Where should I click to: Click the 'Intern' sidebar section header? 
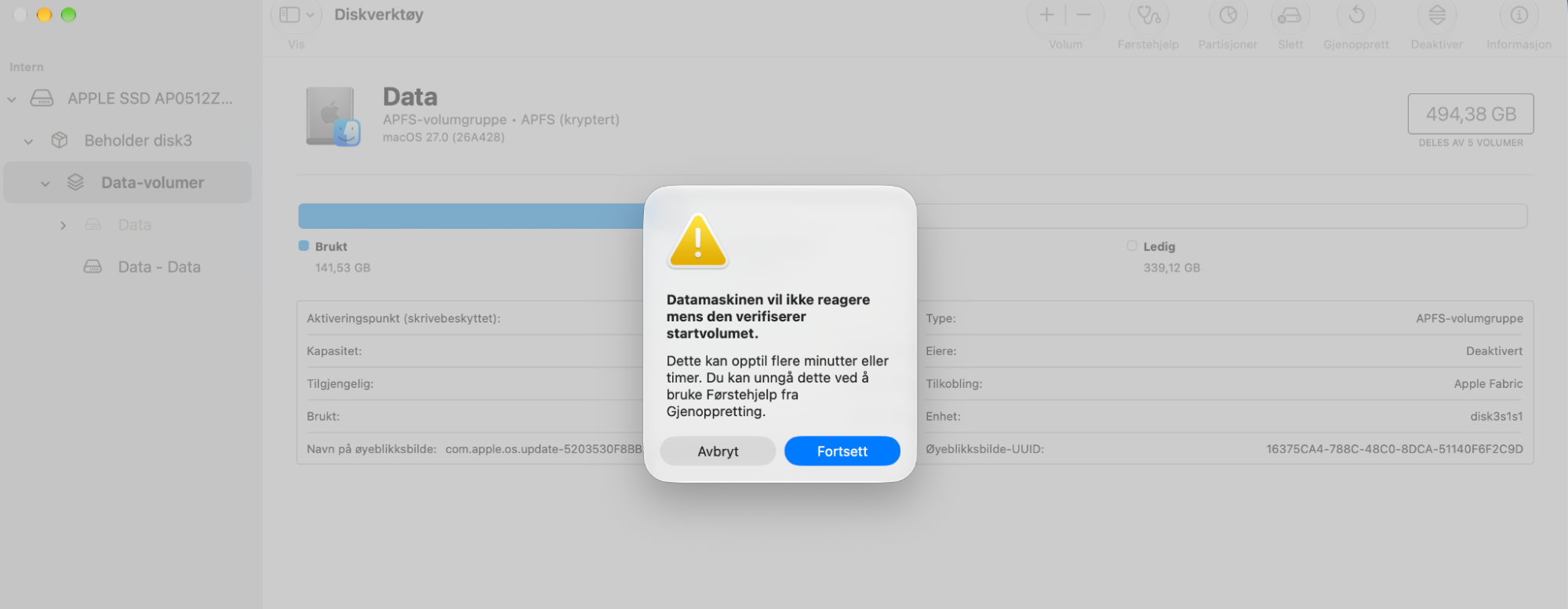(27, 67)
